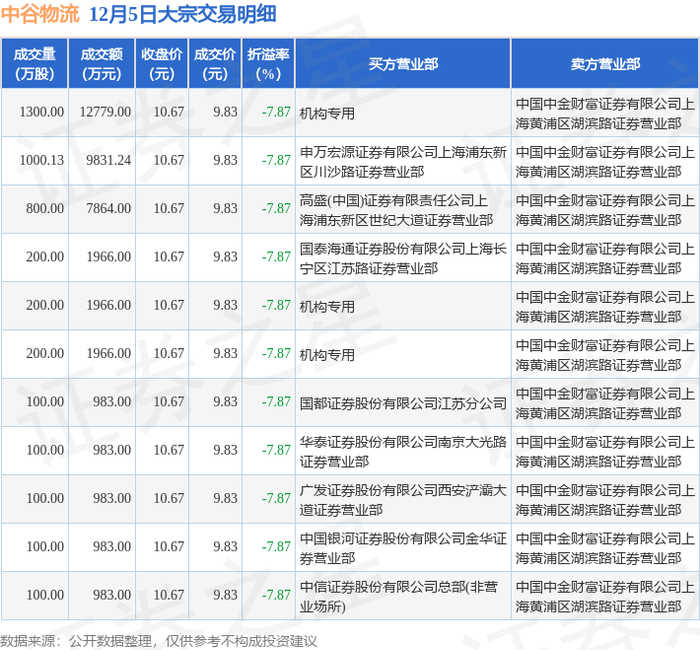Click seller cell in the 高盛 row
Viewport: 700px width, 650px height.
point(605,210)
